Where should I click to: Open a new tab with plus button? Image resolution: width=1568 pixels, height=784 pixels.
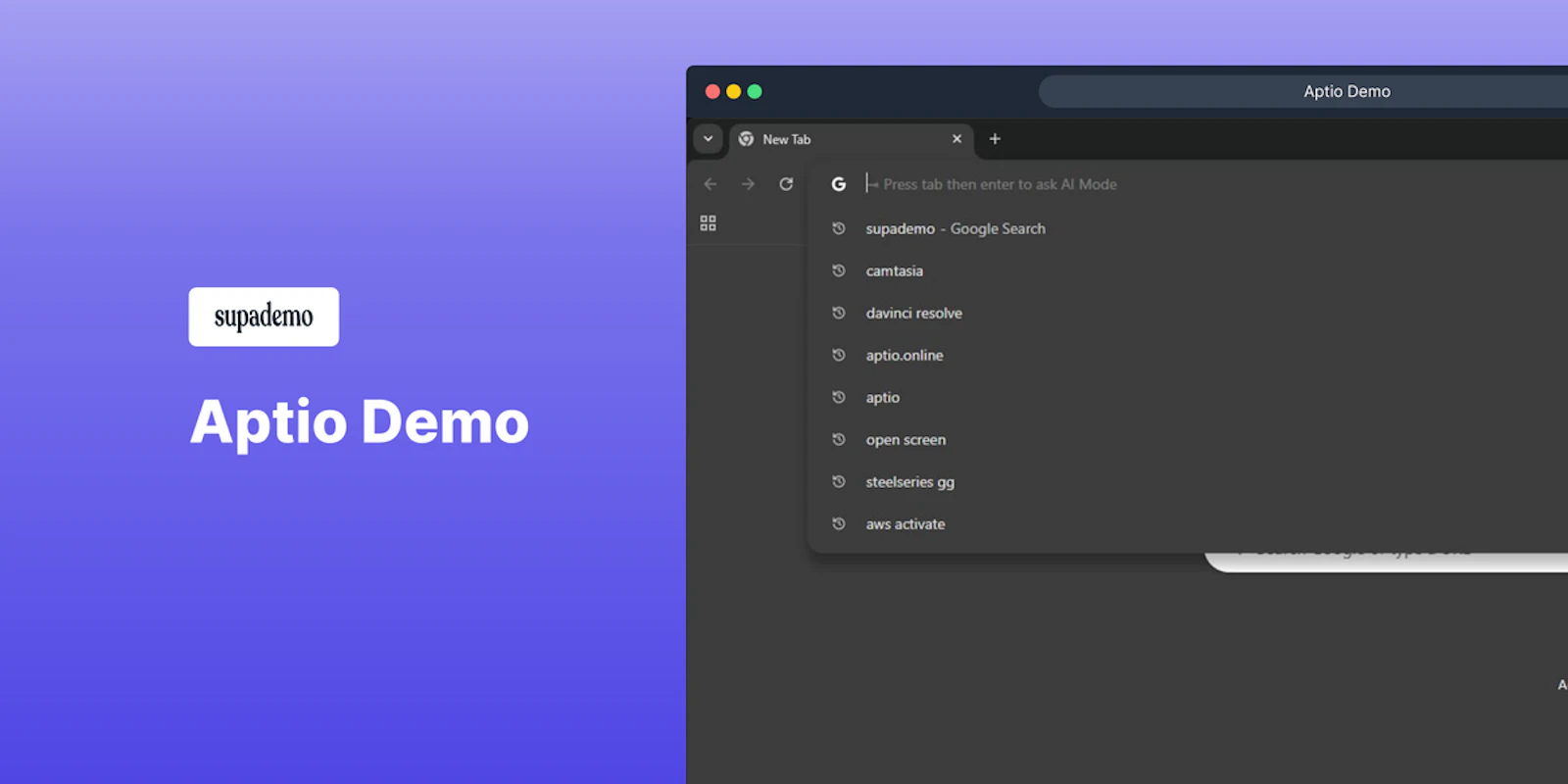[995, 139]
